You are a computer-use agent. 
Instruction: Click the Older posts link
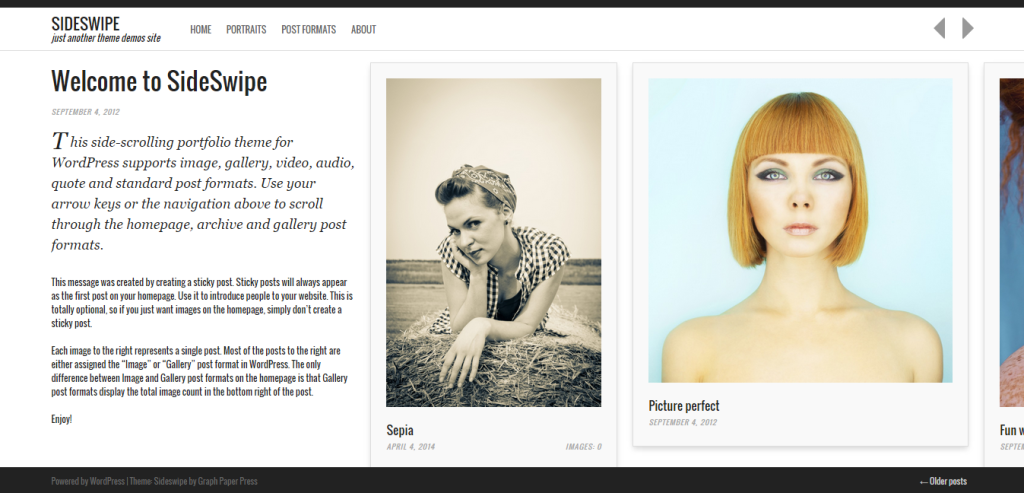[942, 481]
